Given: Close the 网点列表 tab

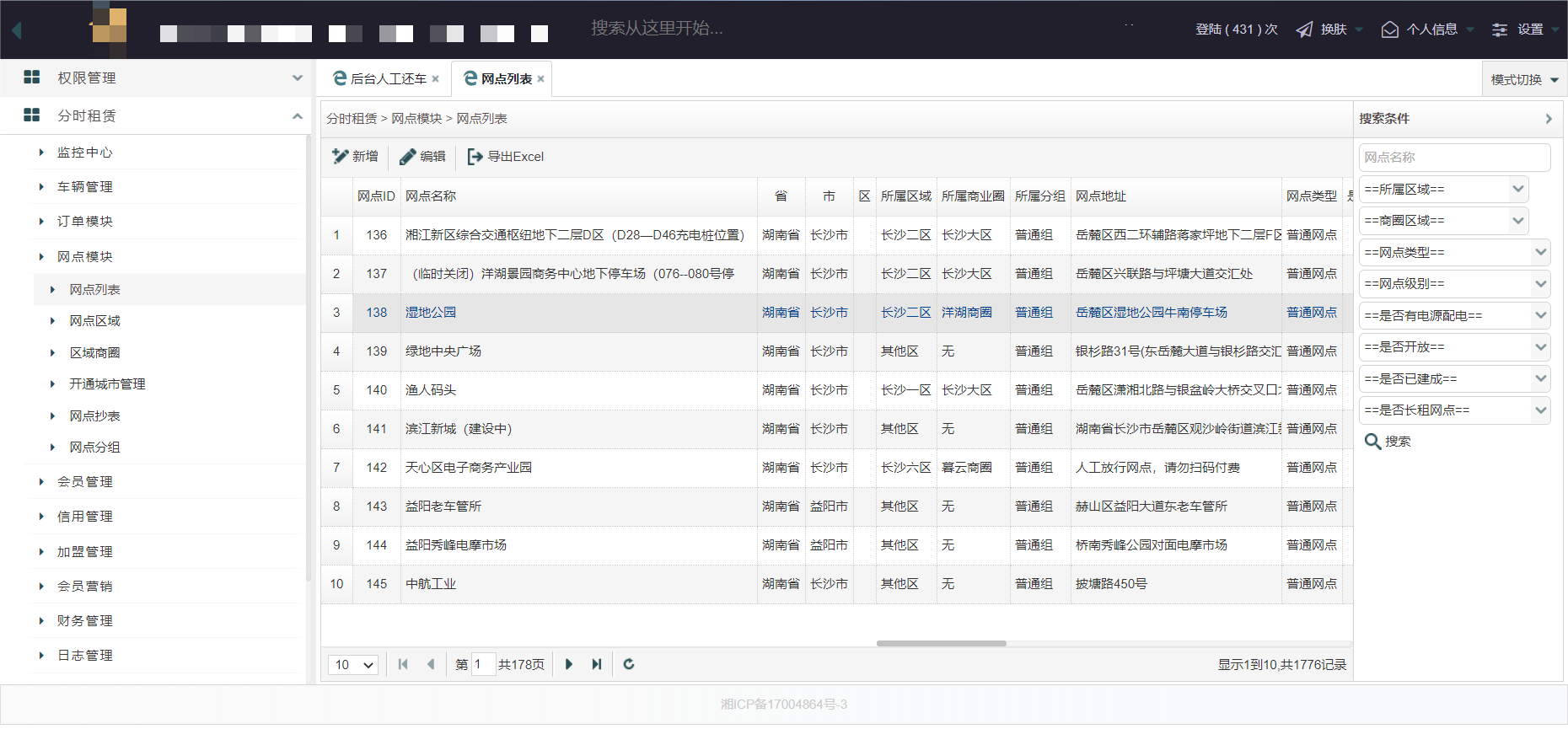Looking at the screenshot, I should pos(540,79).
